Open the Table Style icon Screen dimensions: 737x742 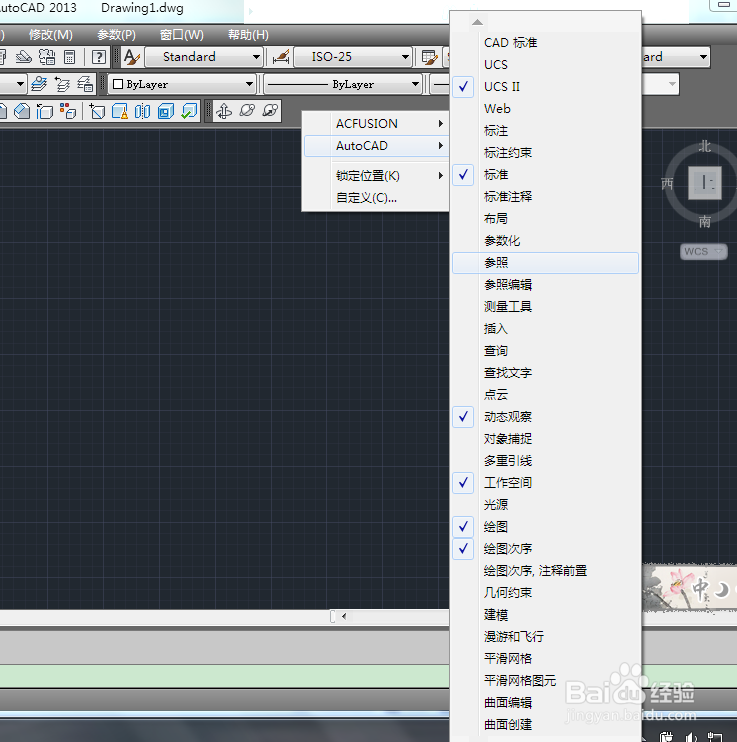tap(429, 57)
